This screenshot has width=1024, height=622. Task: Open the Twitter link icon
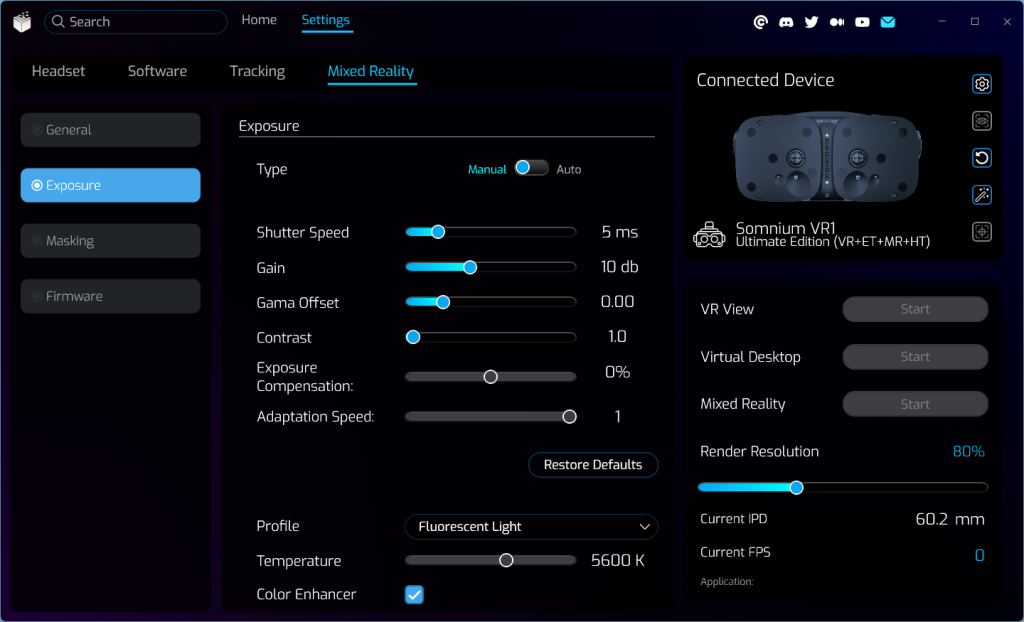click(811, 22)
